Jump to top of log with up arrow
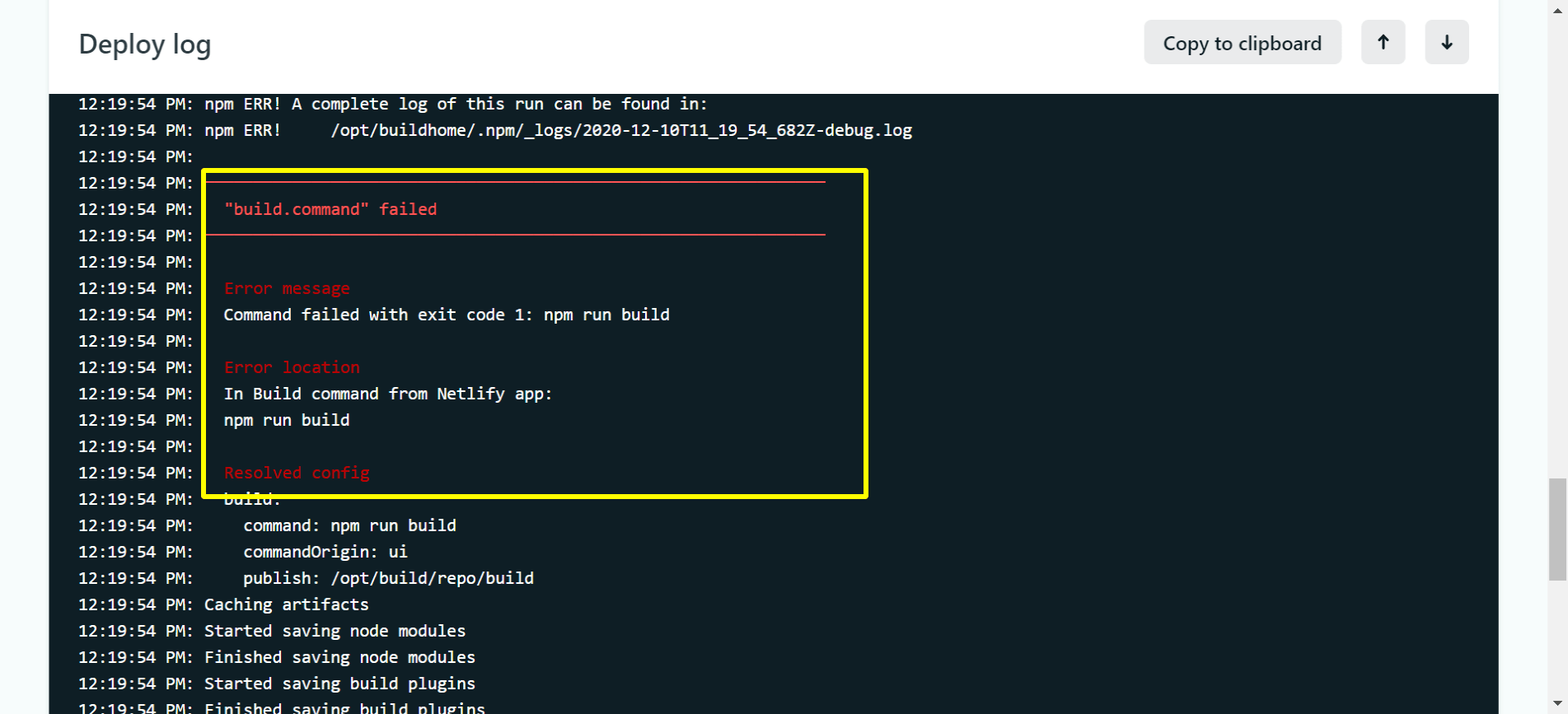 point(1383,43)
